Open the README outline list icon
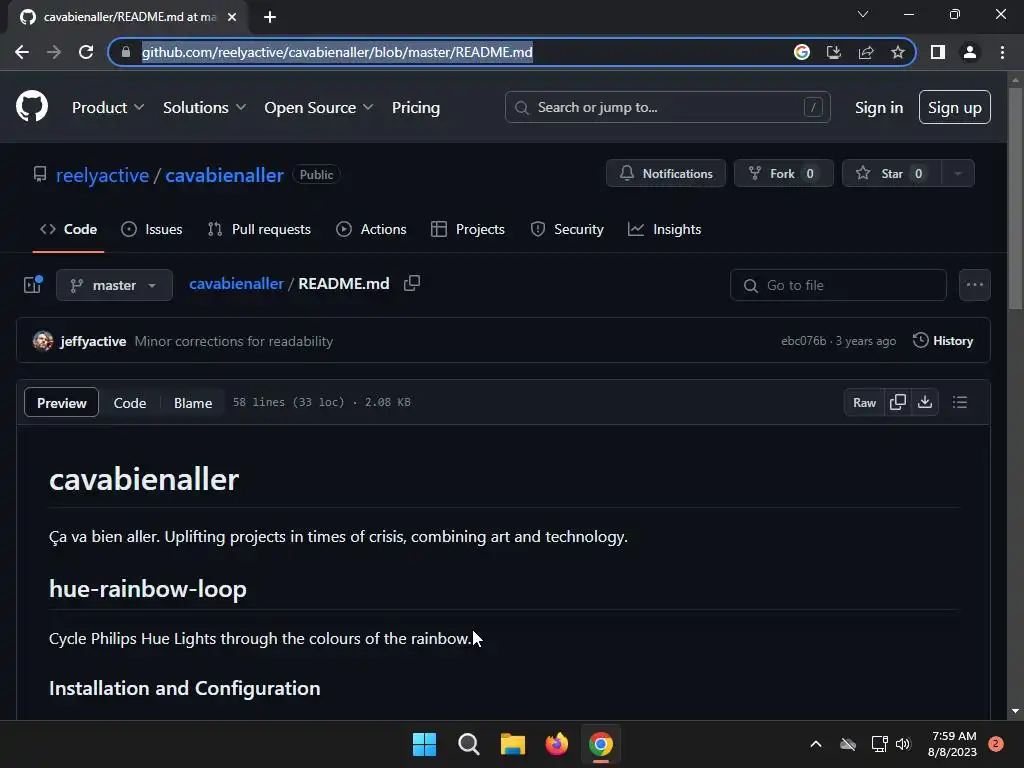The image size is (1024, 768). point(960,402)
